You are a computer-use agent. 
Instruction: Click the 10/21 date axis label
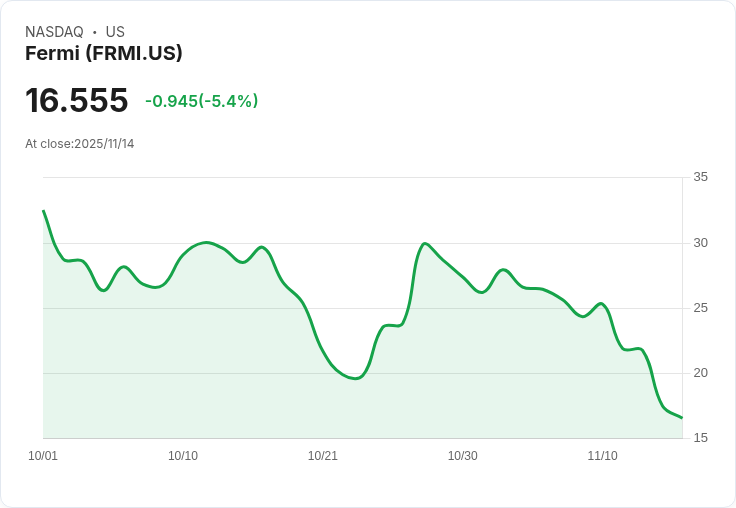pos(323,456)
